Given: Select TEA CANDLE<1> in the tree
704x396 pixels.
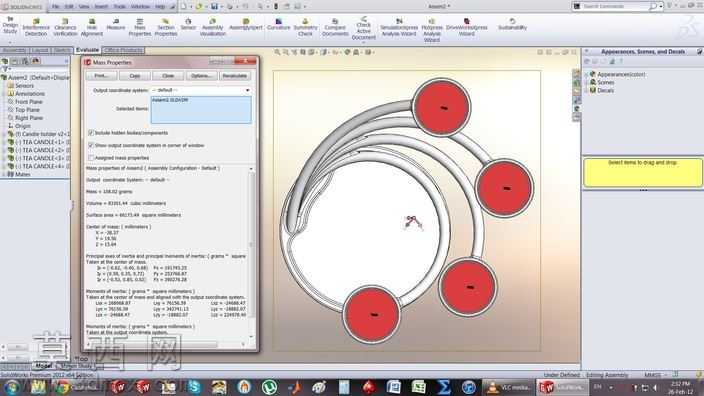Looking at the screenshot, I should (x=43, y=142).
